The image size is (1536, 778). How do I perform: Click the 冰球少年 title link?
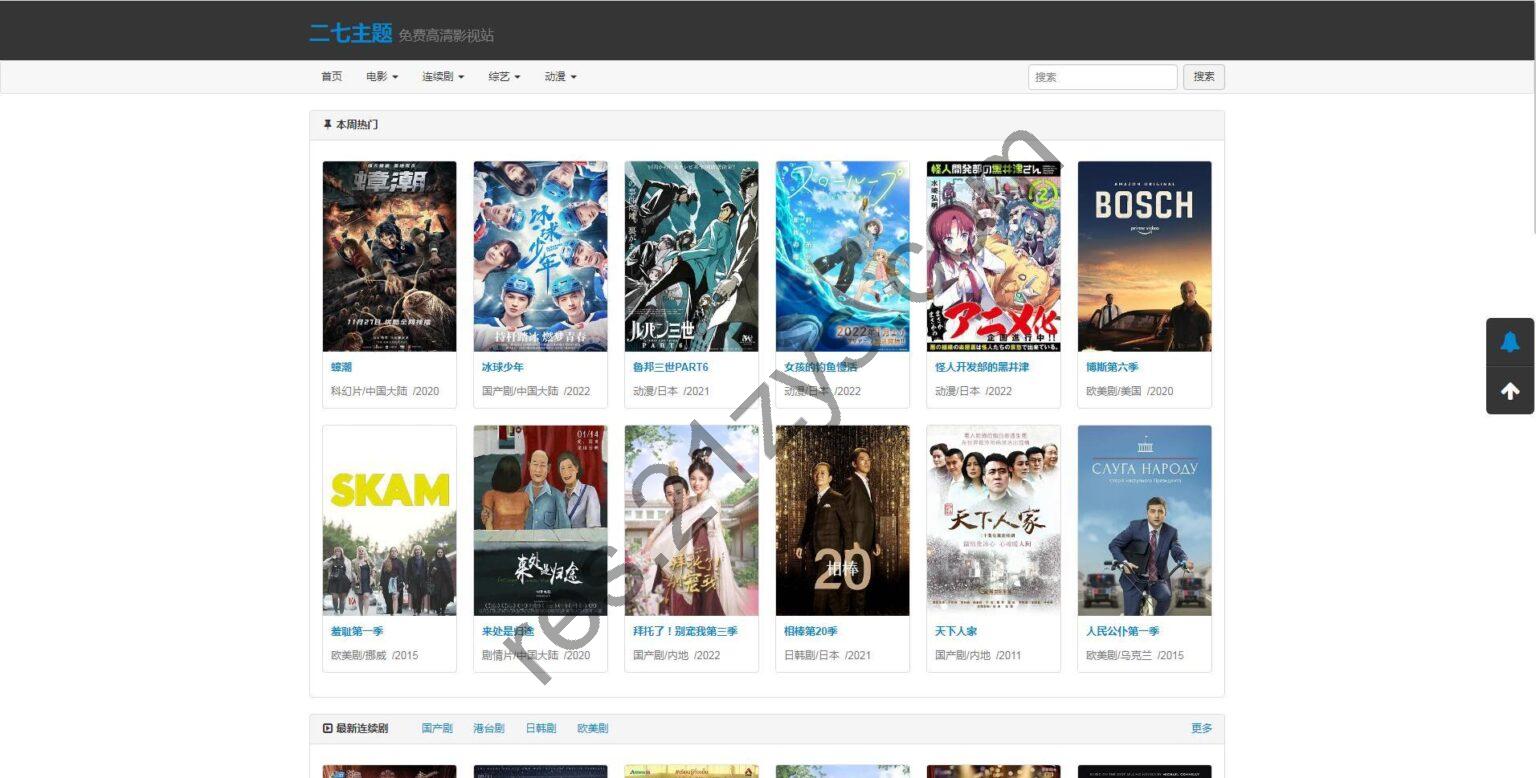pos(502,367)
